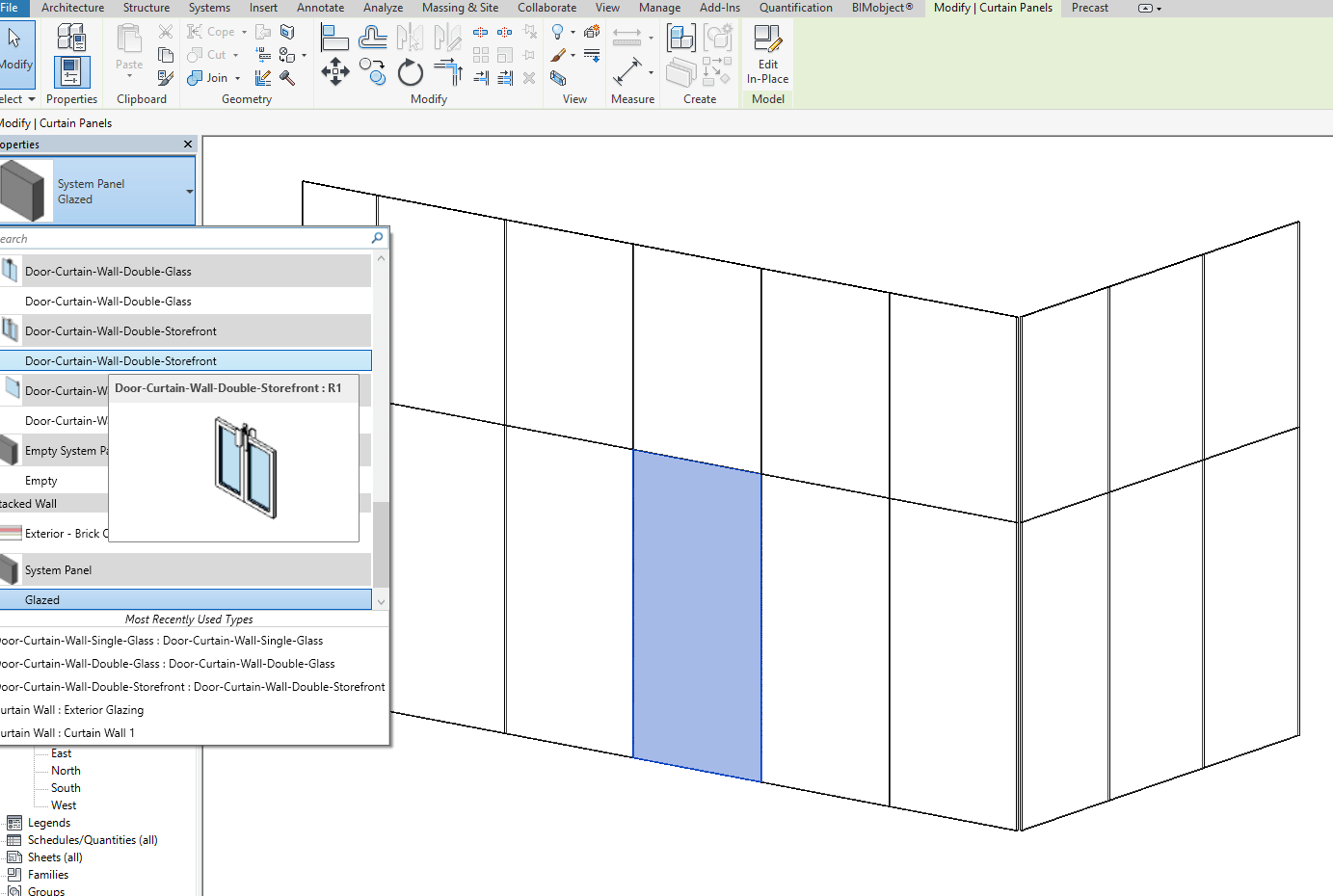
Task: Open the System Panel Glazed type selector
Action: pos(96,192)
